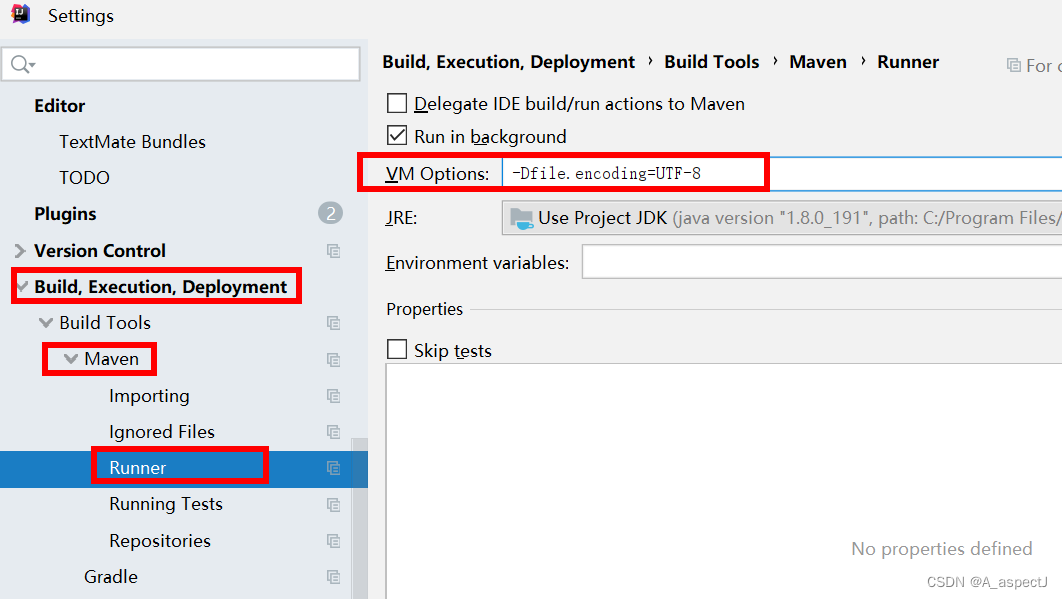Image resolution: width=1062 pixels, height=599 pixels.
Task: Click the project-level icon beside Gradle
Action: click(x=333, y=577)
